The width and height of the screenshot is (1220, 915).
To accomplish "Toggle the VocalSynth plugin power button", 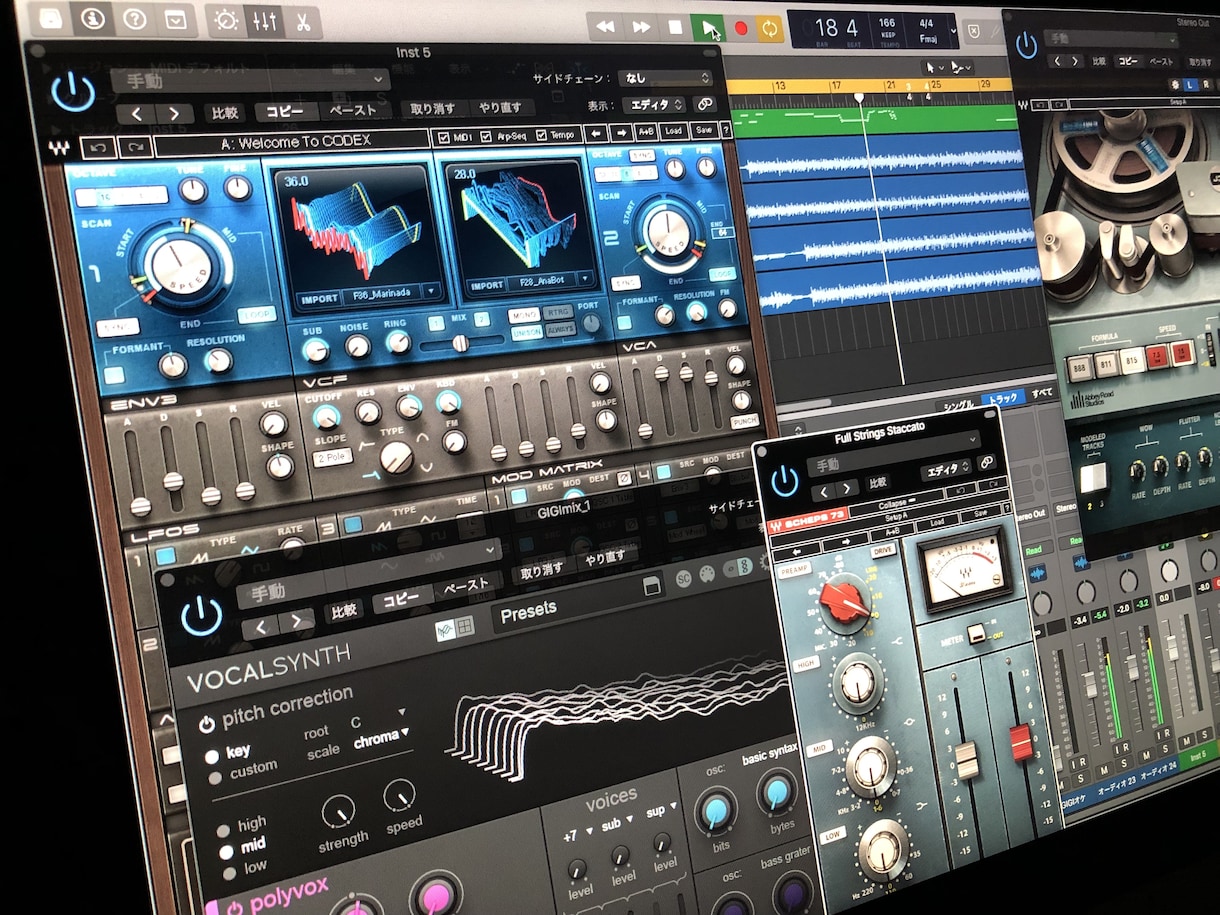I will click(201, 615).
